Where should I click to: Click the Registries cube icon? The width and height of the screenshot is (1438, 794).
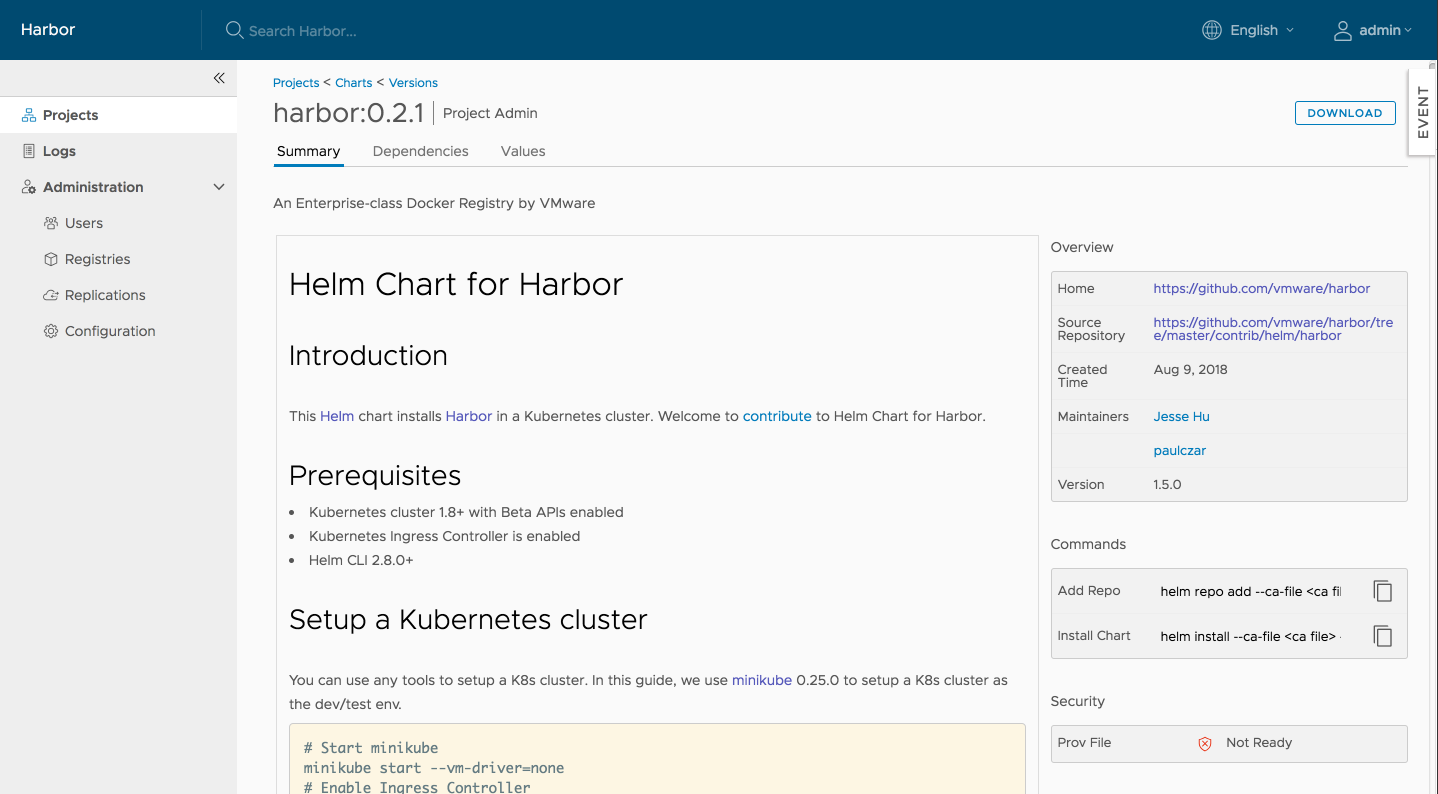(51, 259)
